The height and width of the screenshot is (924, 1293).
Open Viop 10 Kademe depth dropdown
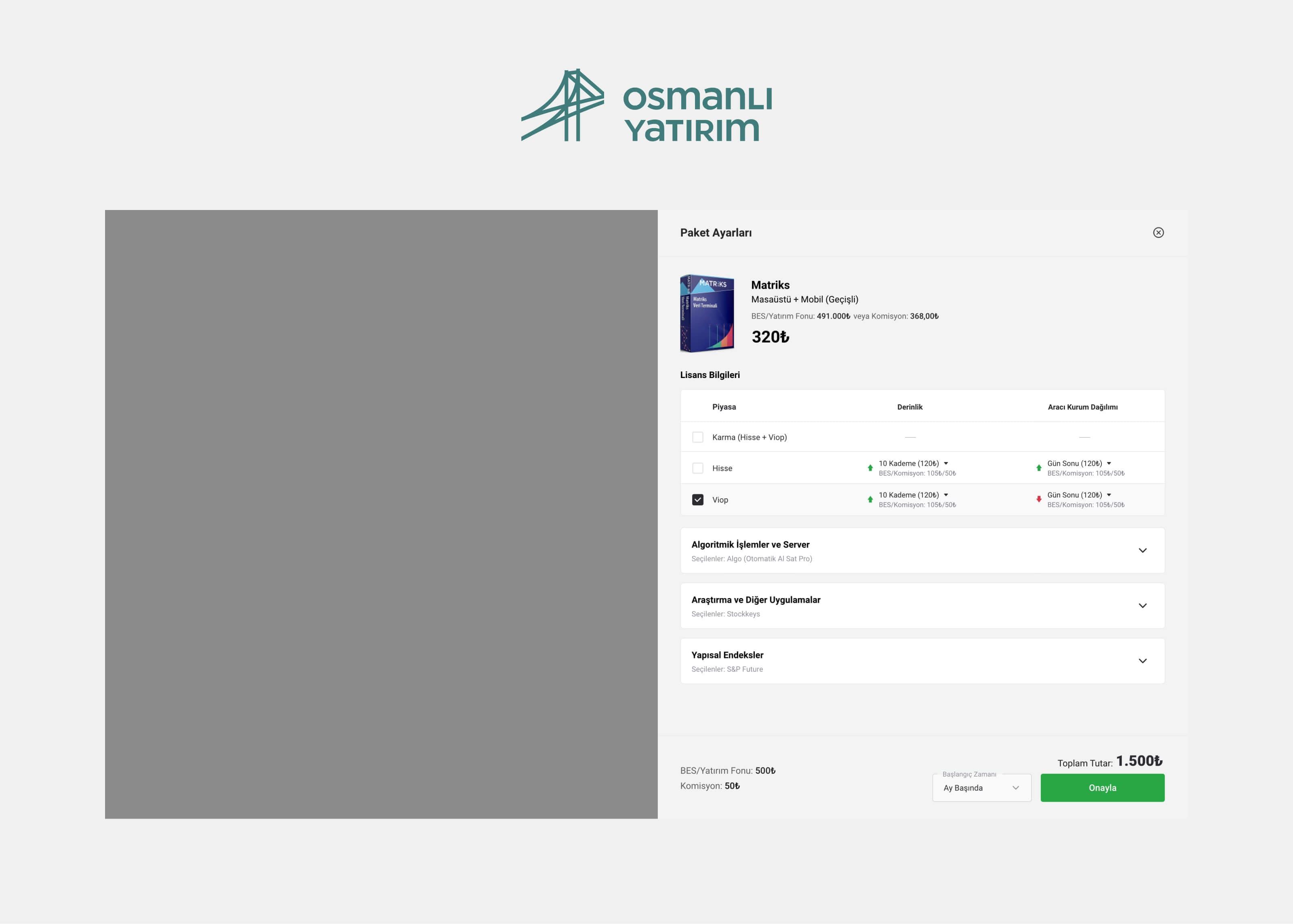914,495
